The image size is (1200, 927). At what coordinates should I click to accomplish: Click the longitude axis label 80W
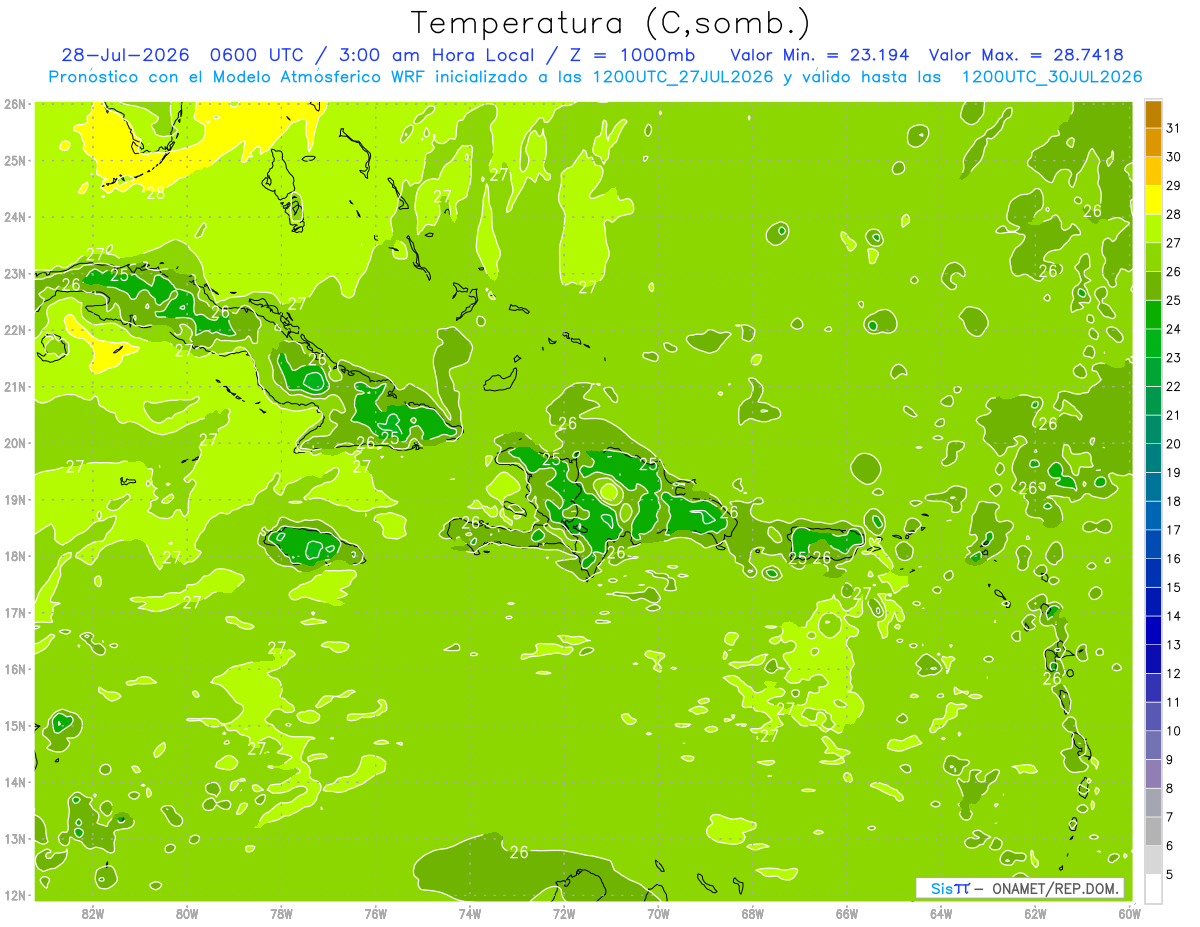tap(187, 913)
